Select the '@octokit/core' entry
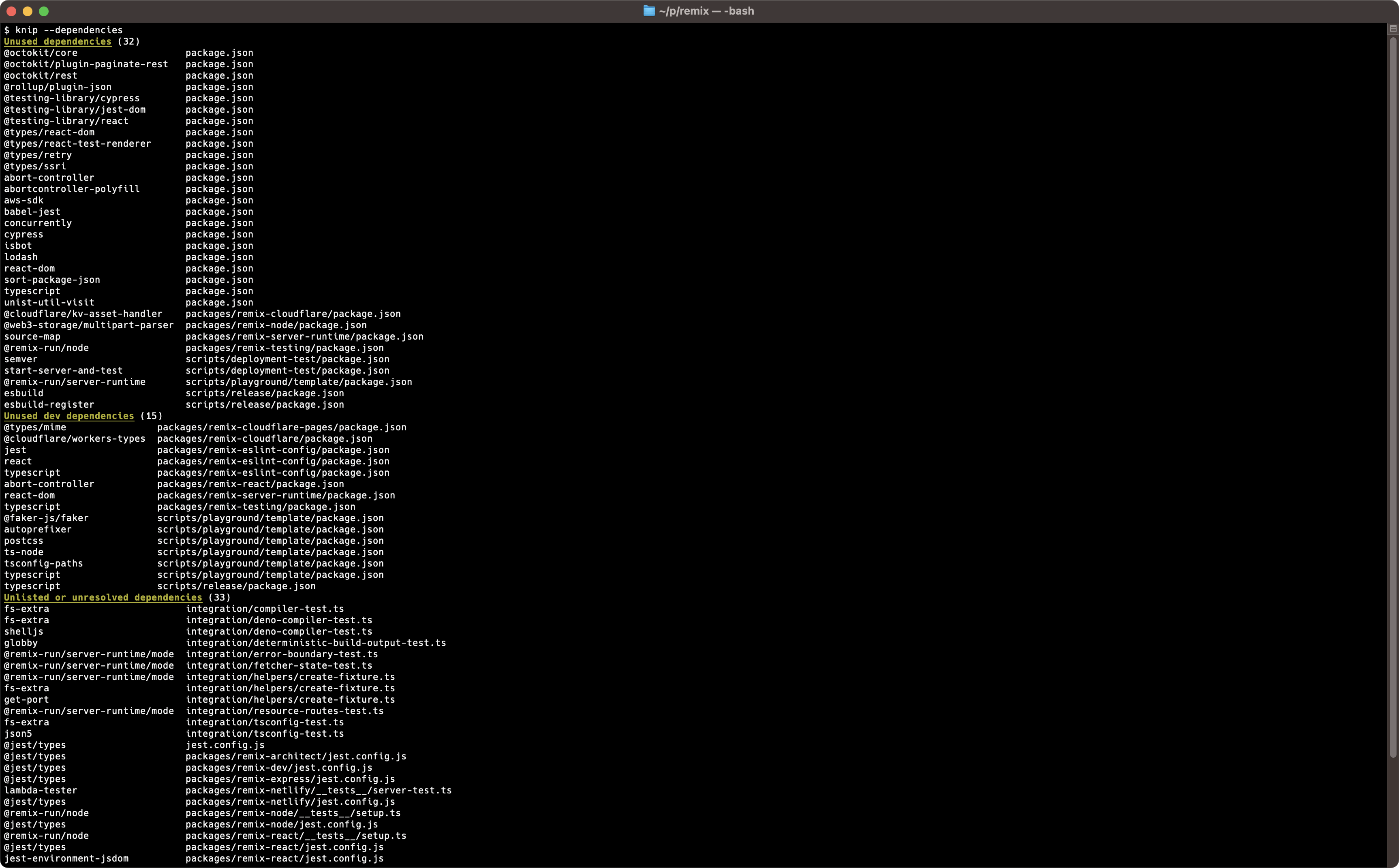1399x868 pixels. [41, 53]
